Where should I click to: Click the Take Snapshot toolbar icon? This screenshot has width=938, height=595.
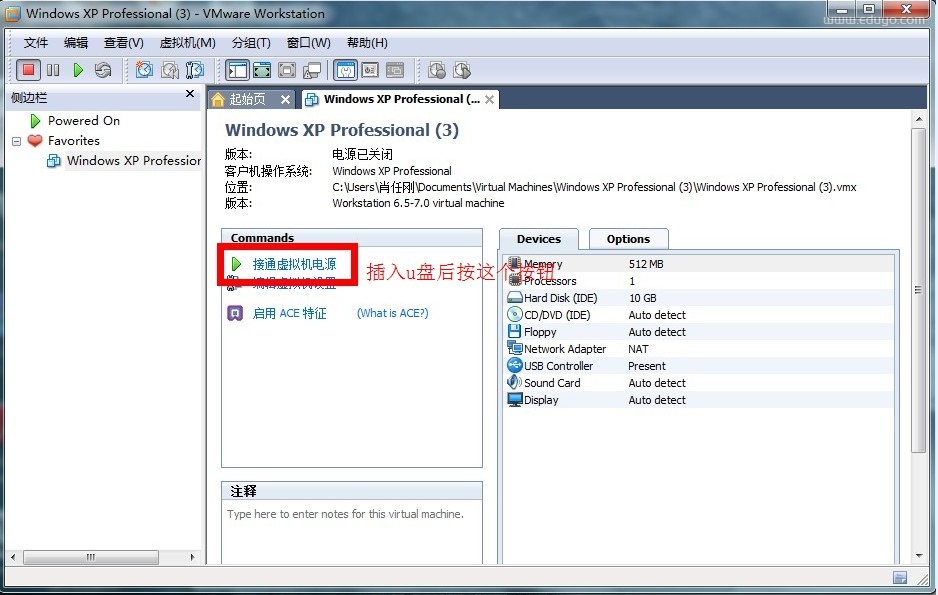pyautogui.click(x=145, y=70)
